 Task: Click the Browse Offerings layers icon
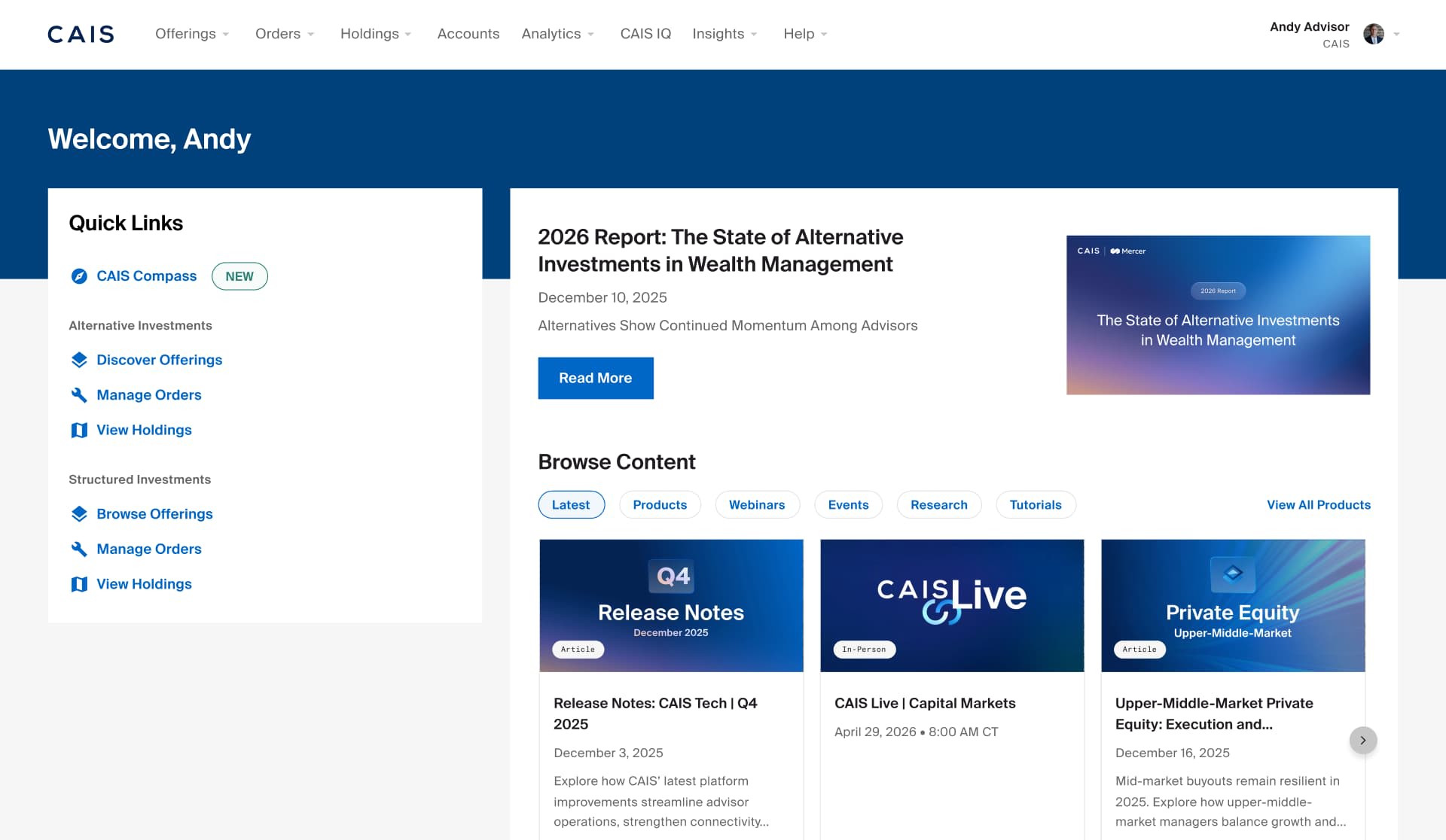tap(79, 514)
